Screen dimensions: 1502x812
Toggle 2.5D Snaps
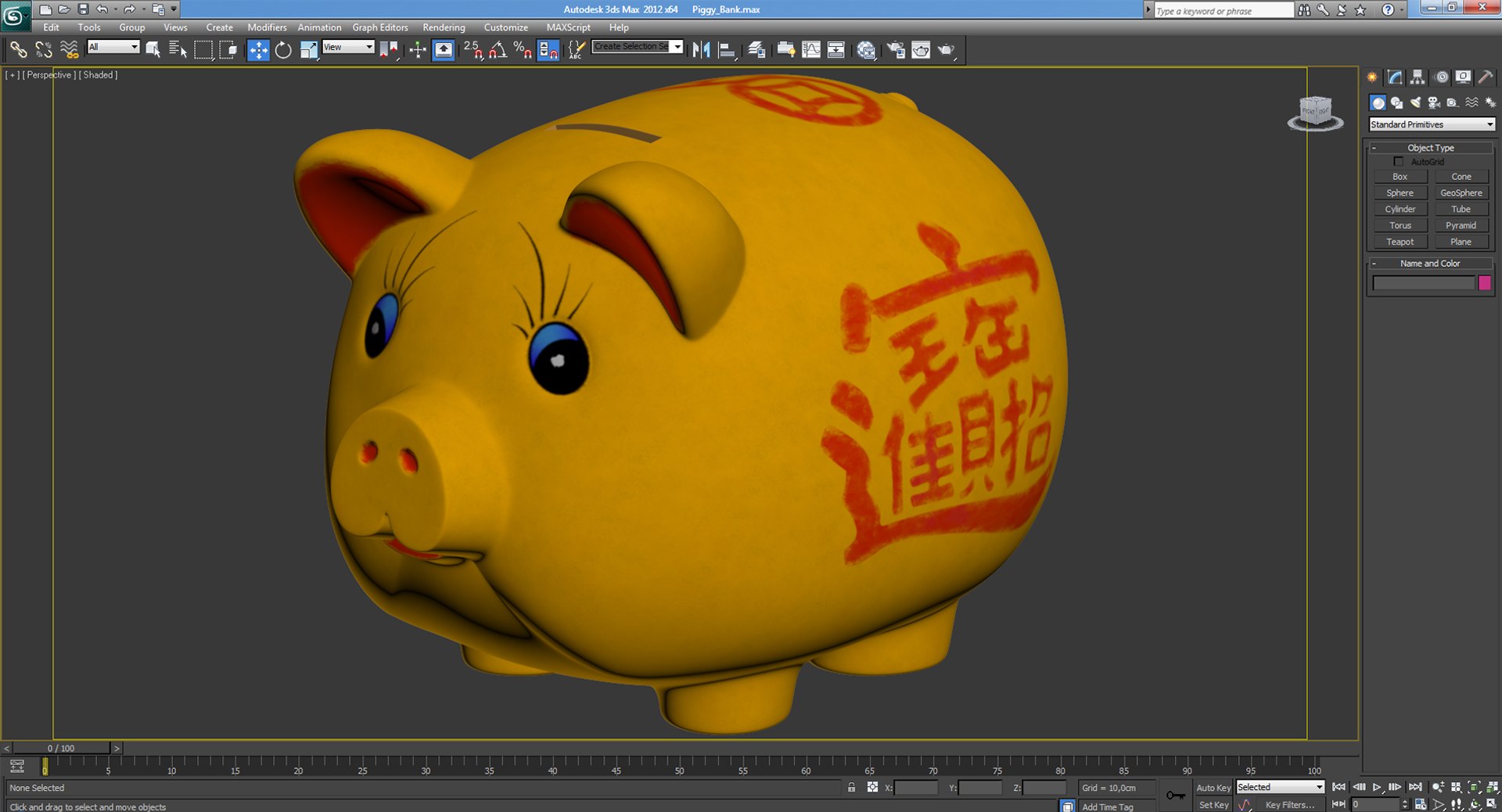(473, 50)
